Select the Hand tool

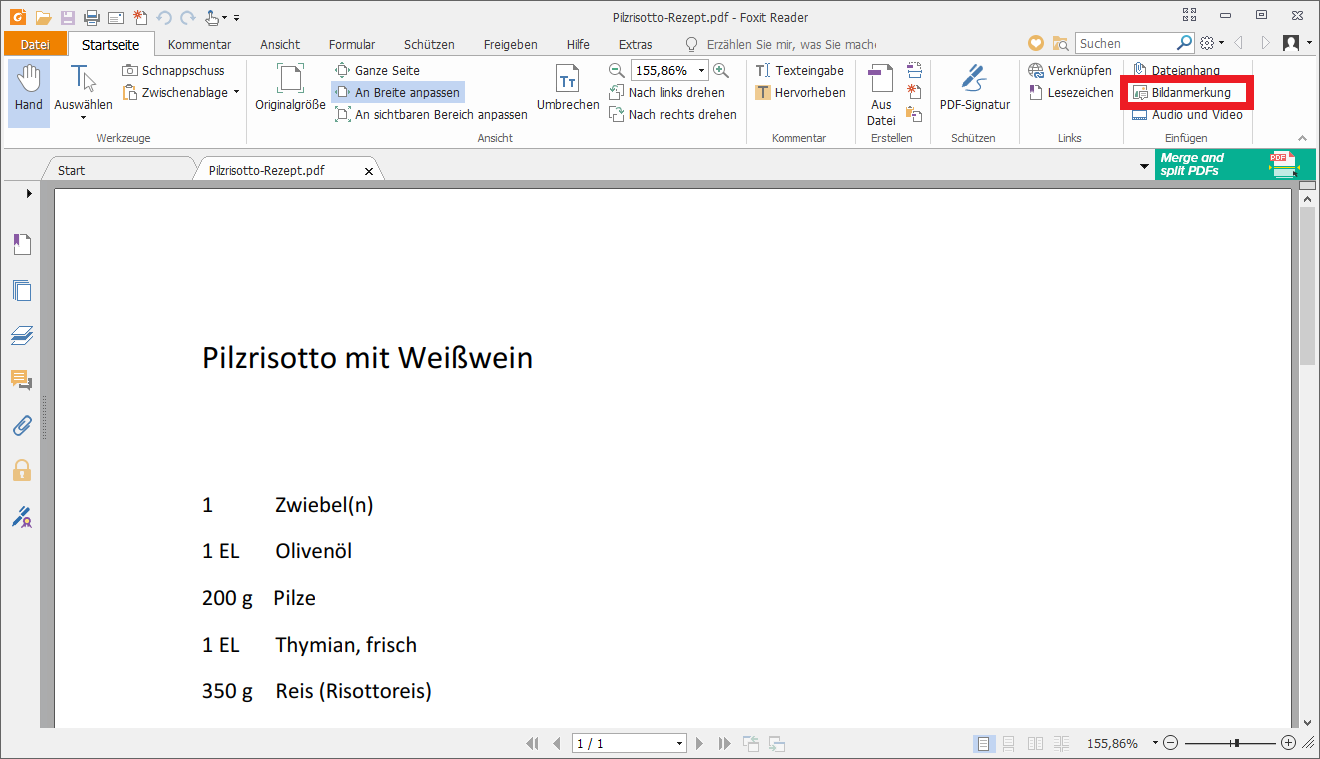pyautogui.click(x=29, y=92)
